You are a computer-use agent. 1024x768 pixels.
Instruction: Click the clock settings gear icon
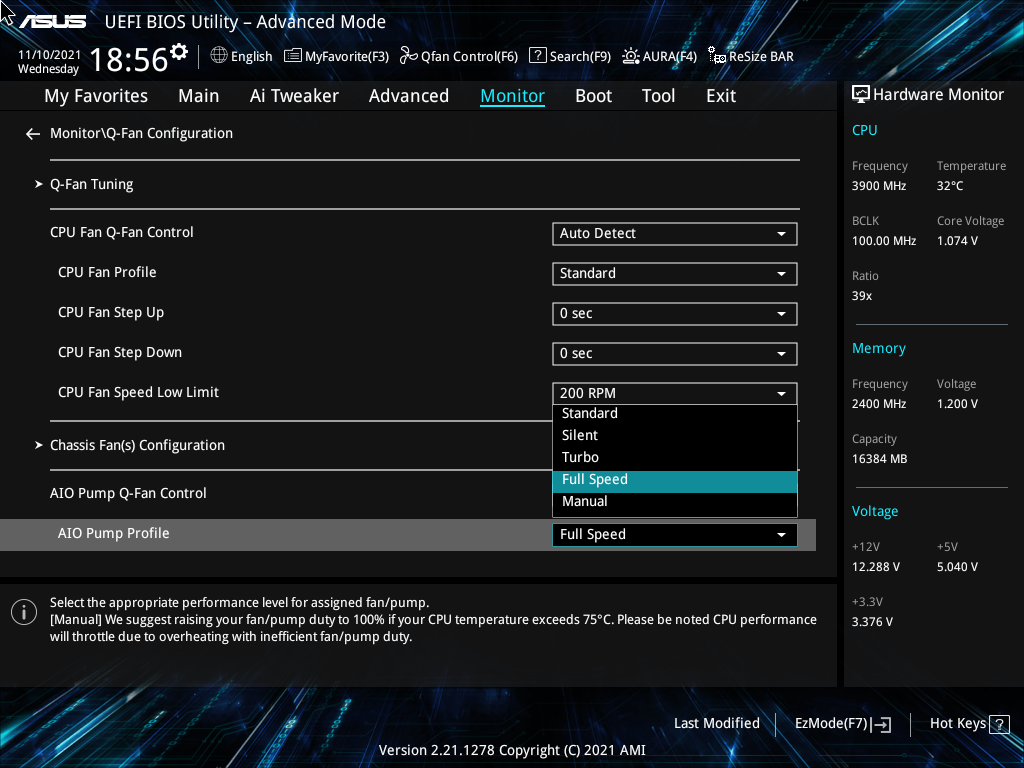point(178,51)
